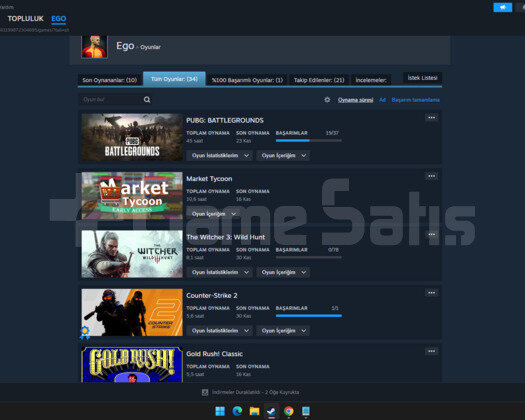Screen dimensions: 525x420
Task: Expand Witcher 3 Oyun İçeriğim dropdown
Action: (x=283, y=272)
